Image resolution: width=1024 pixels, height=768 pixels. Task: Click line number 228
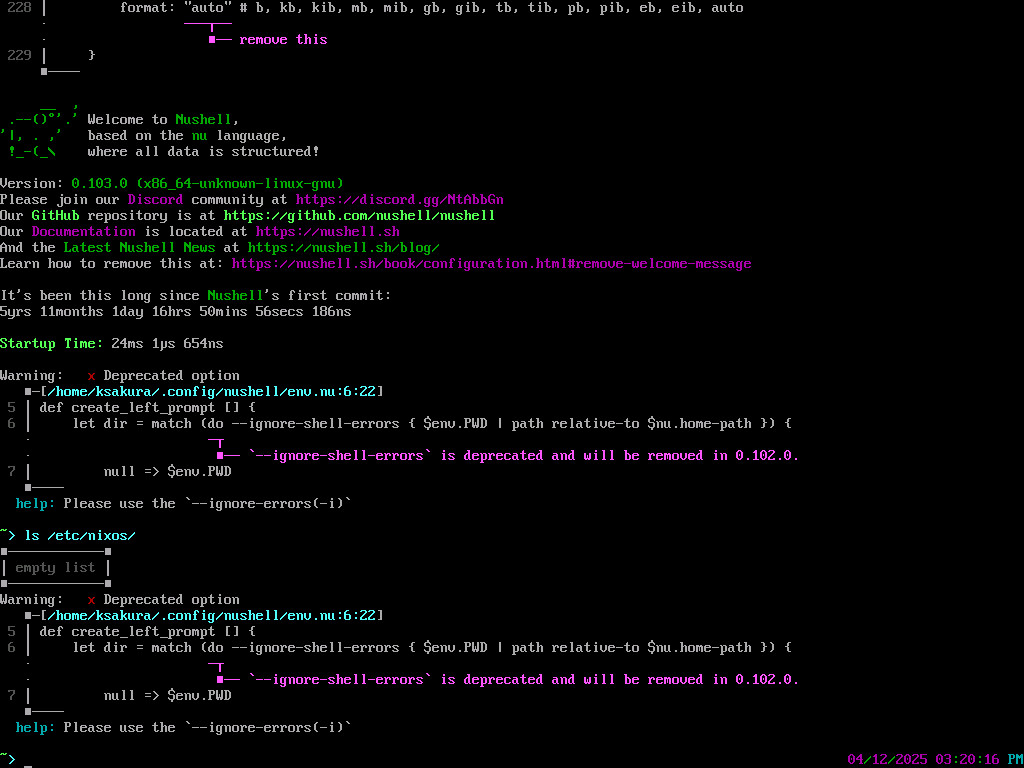coord(20,8)
